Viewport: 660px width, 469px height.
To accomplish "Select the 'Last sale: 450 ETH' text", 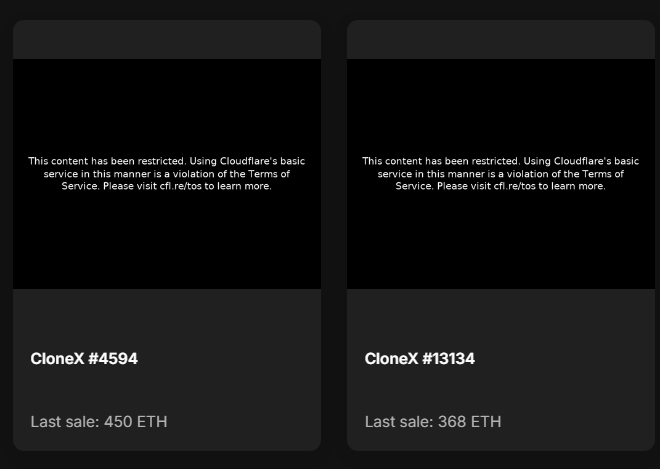I will point(99,422).
